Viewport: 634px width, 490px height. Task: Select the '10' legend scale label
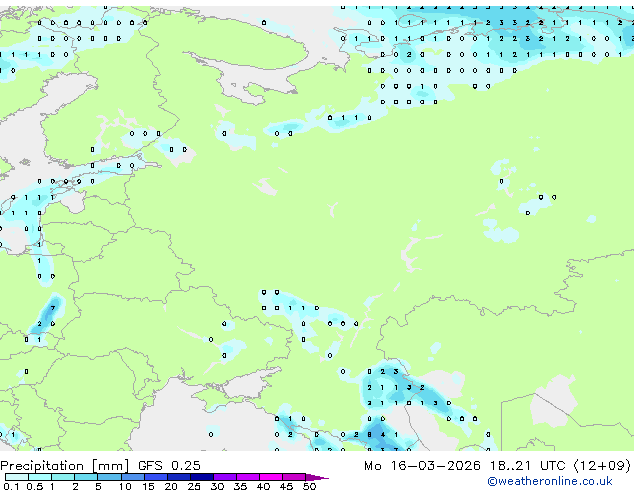click(x=125, y=486)
